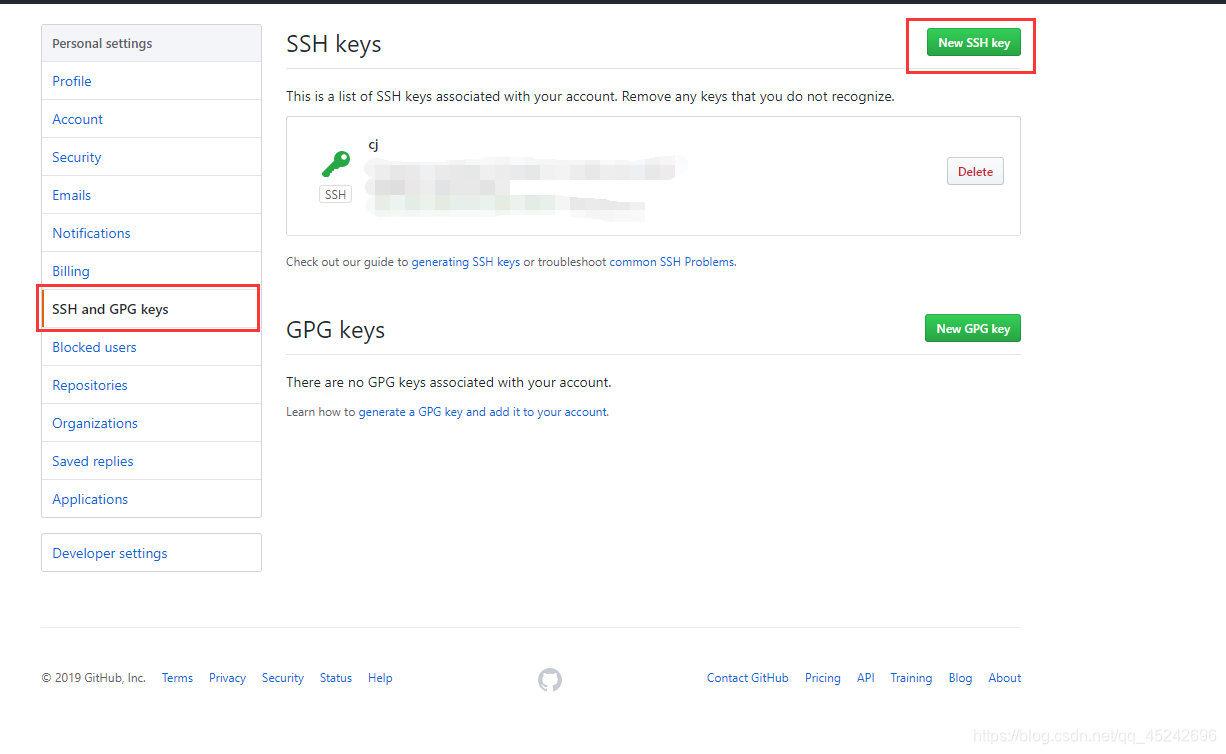Open the Blocked users page

[94, 346]
